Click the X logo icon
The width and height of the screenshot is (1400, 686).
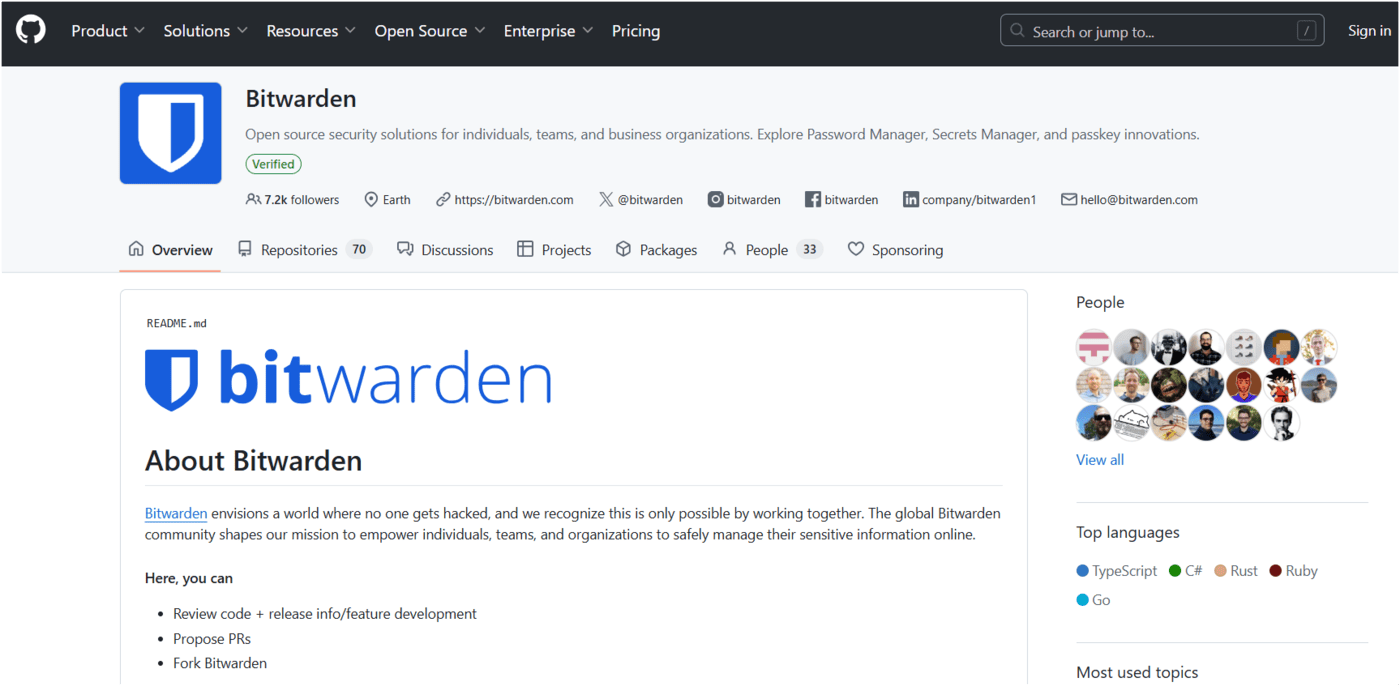tap(606, 200)
